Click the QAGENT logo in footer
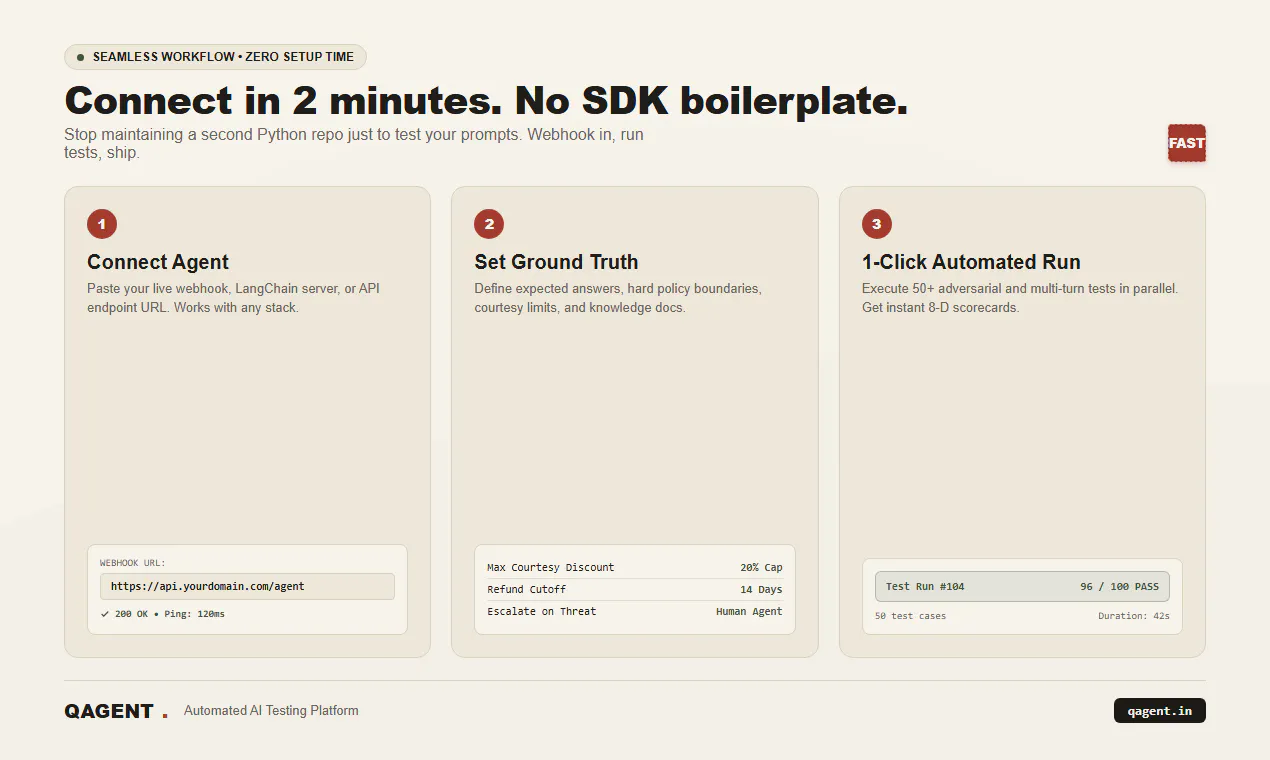The image size is (1270, 760). (116, 711)
